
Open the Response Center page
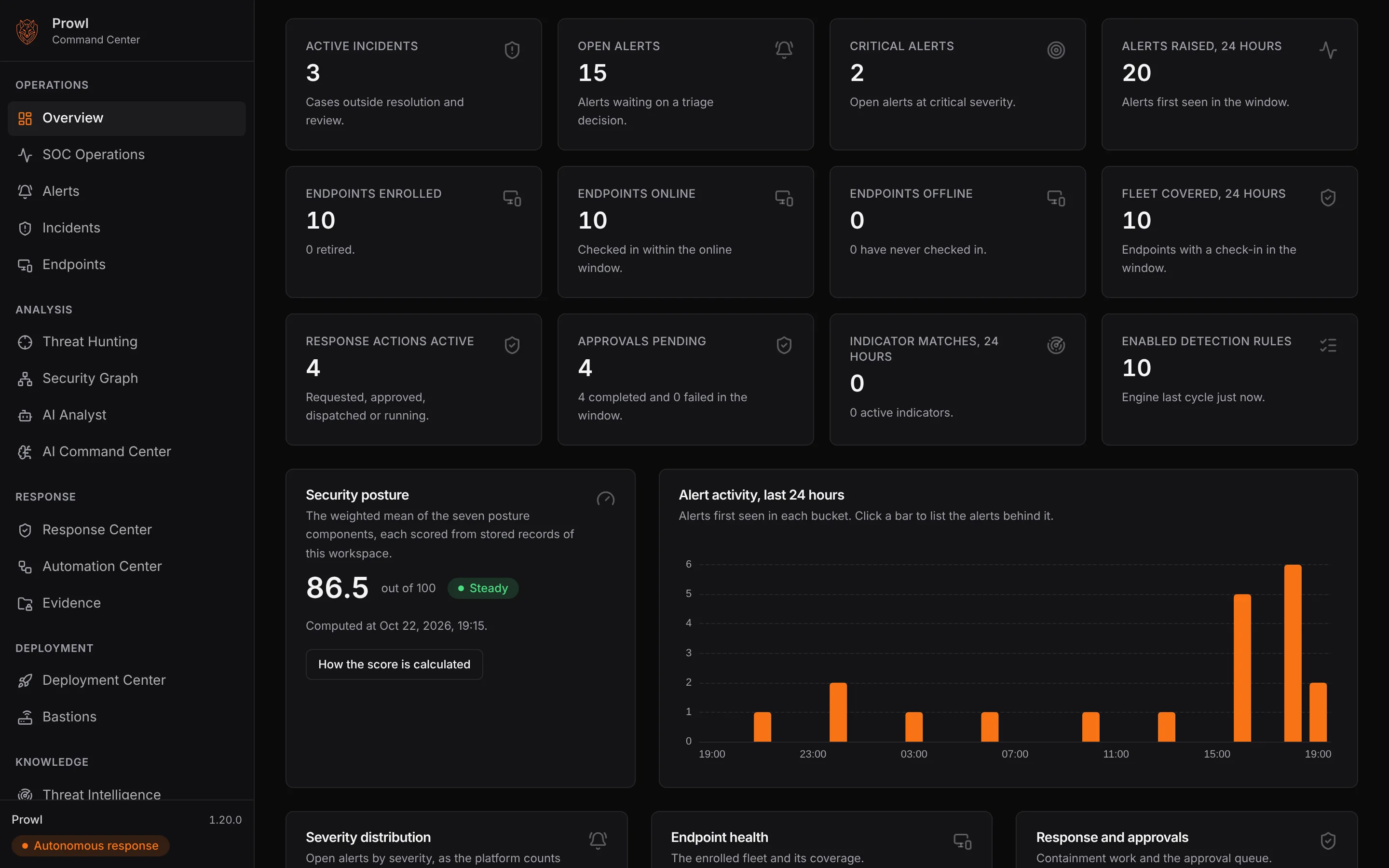tap(127, 530)
